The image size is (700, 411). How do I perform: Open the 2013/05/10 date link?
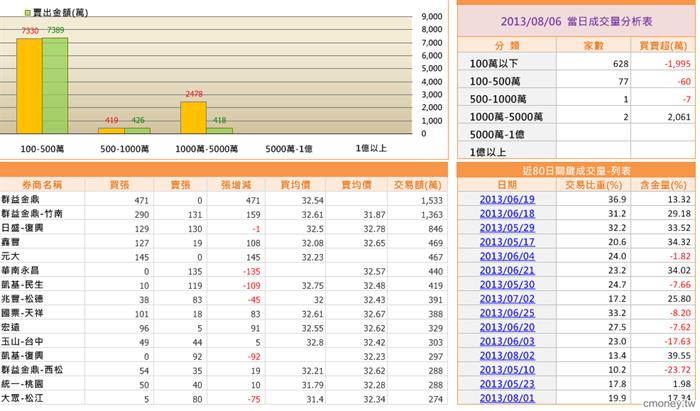click(507, 370)
